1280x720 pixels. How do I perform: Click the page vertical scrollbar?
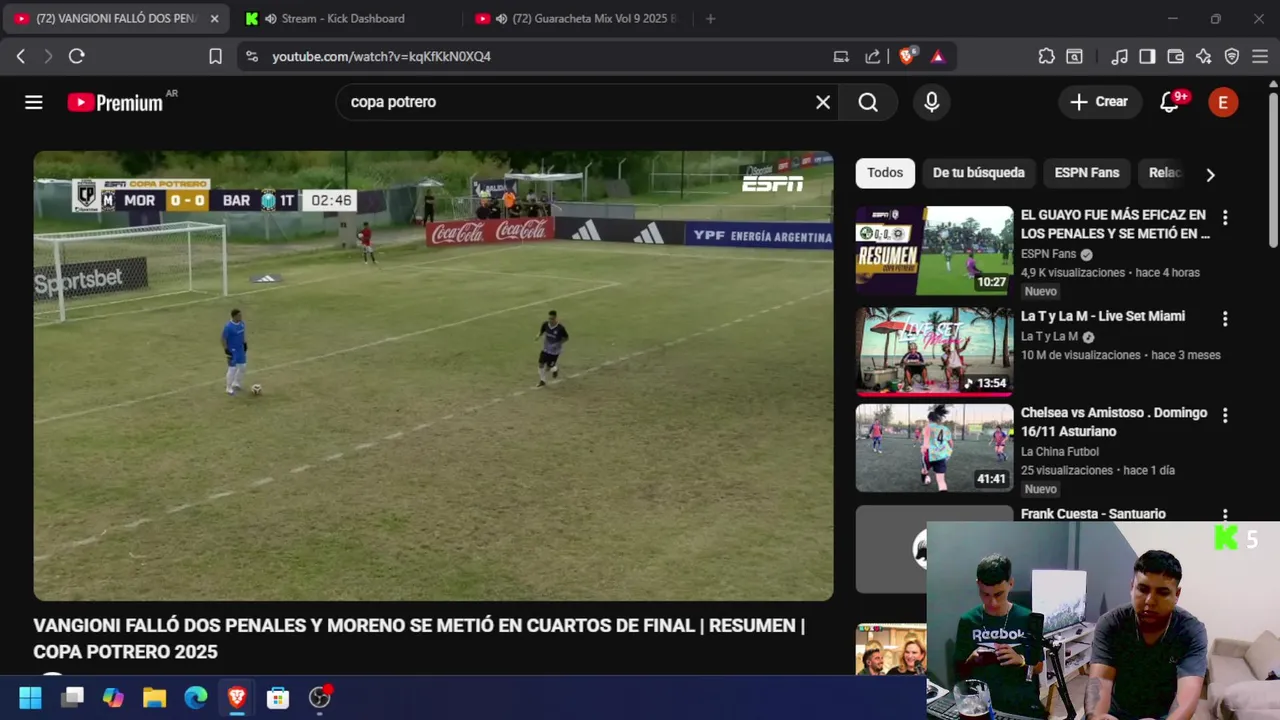(x=1273, y=170)
